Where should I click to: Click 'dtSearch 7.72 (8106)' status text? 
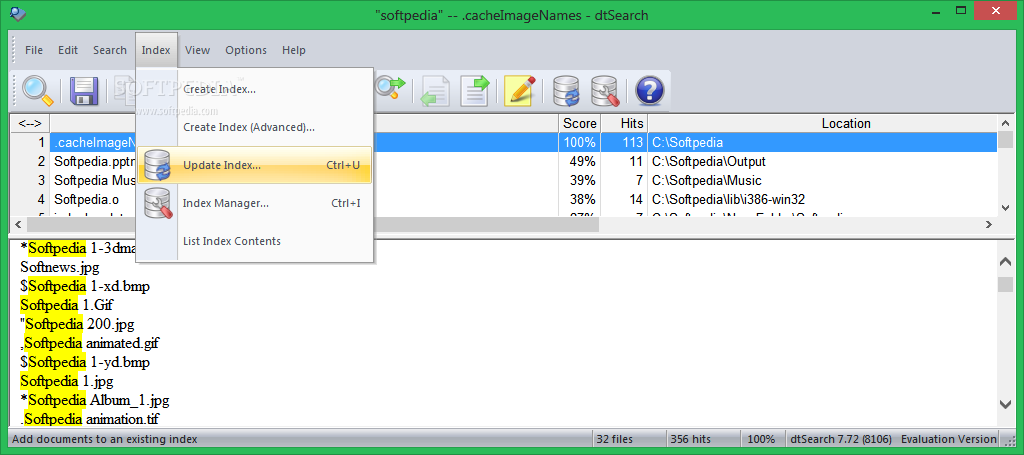pos(840,439)
